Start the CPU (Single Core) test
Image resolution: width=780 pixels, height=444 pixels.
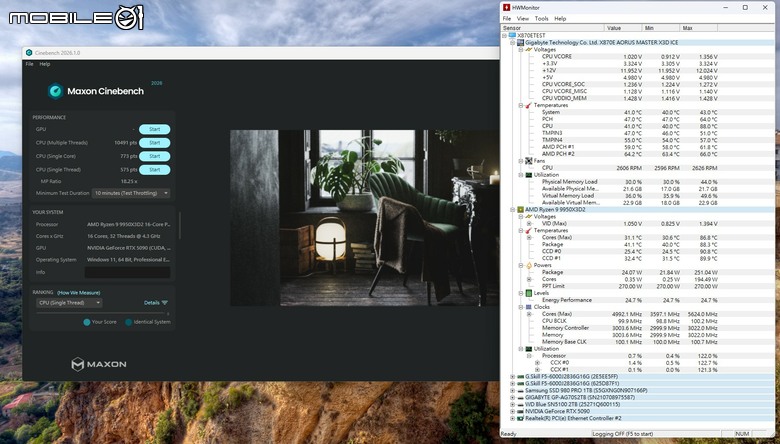(154, 156)
